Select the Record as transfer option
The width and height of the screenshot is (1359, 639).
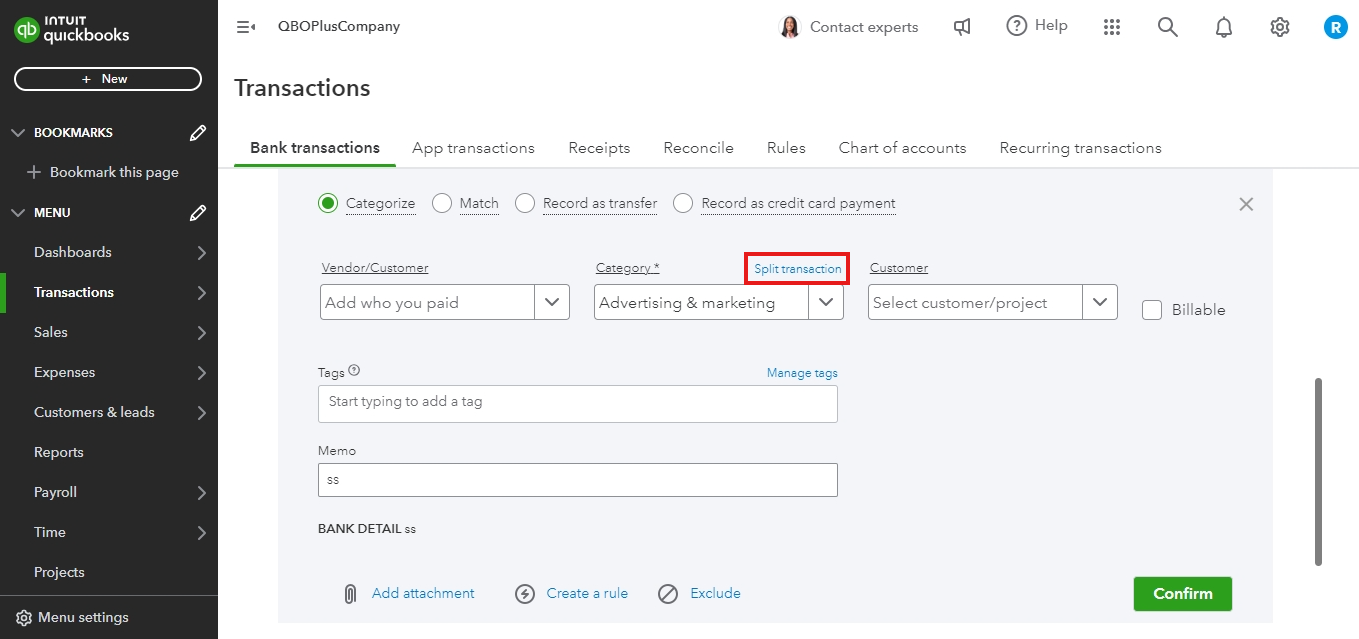[525, 203]
